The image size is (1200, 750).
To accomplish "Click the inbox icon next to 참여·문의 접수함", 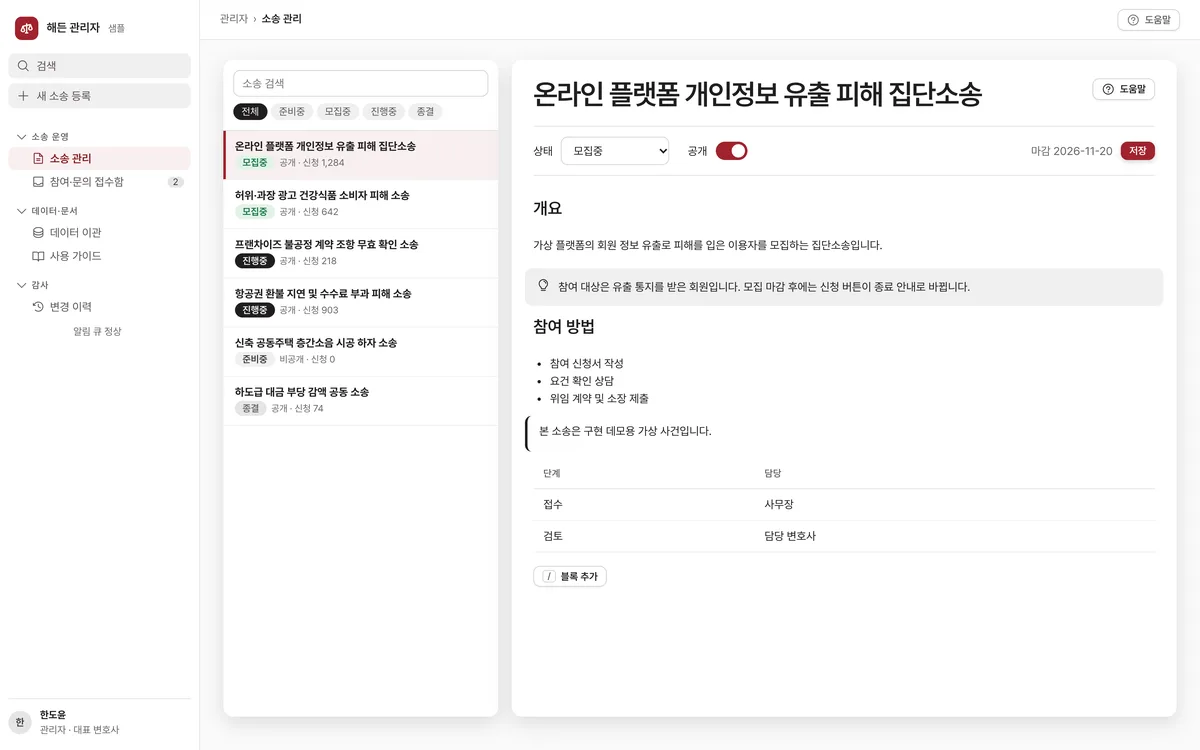I will pyautogui.click(x=38, y=182).
